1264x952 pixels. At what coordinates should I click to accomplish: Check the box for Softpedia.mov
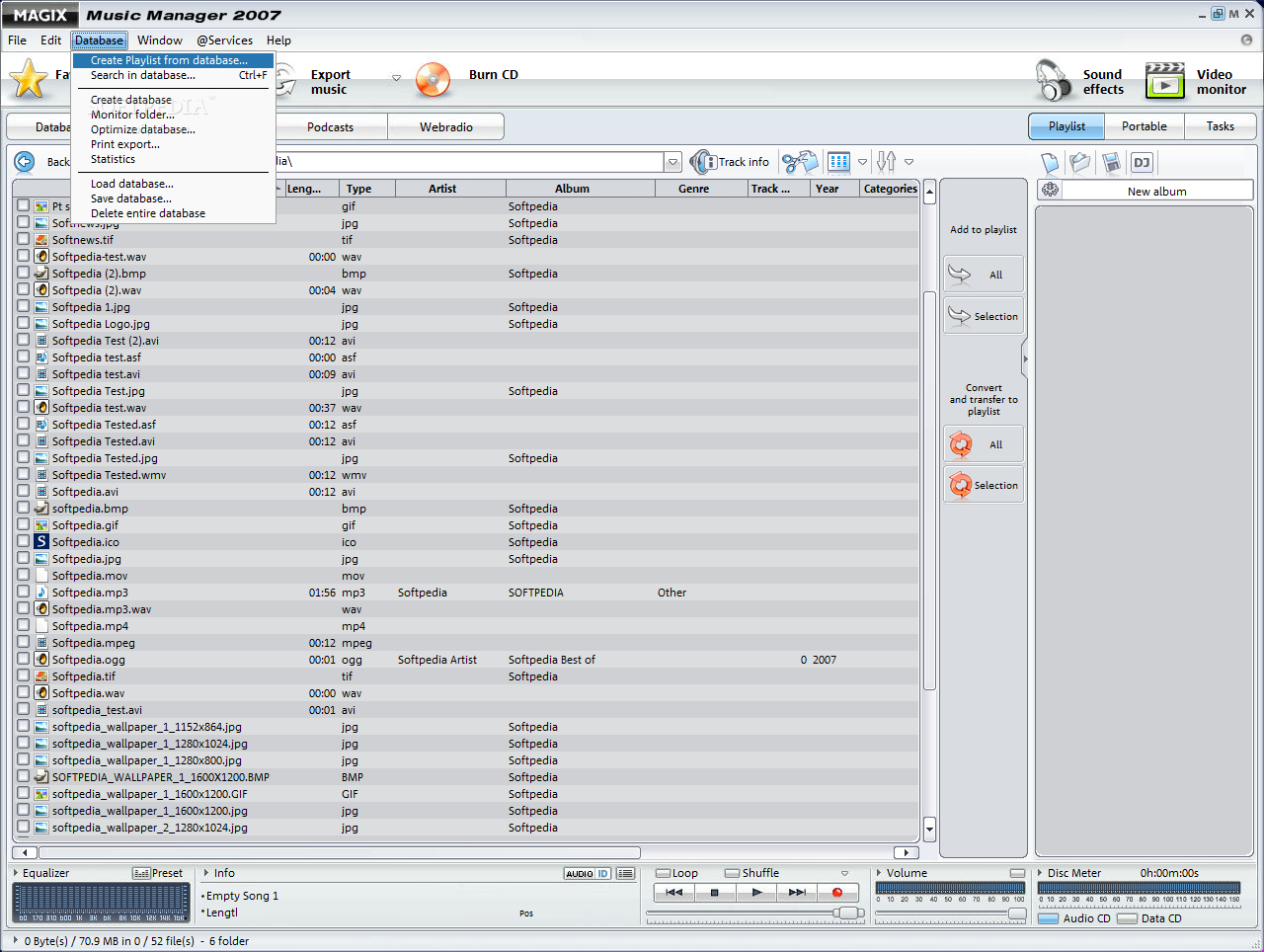(x=23, y=575)
